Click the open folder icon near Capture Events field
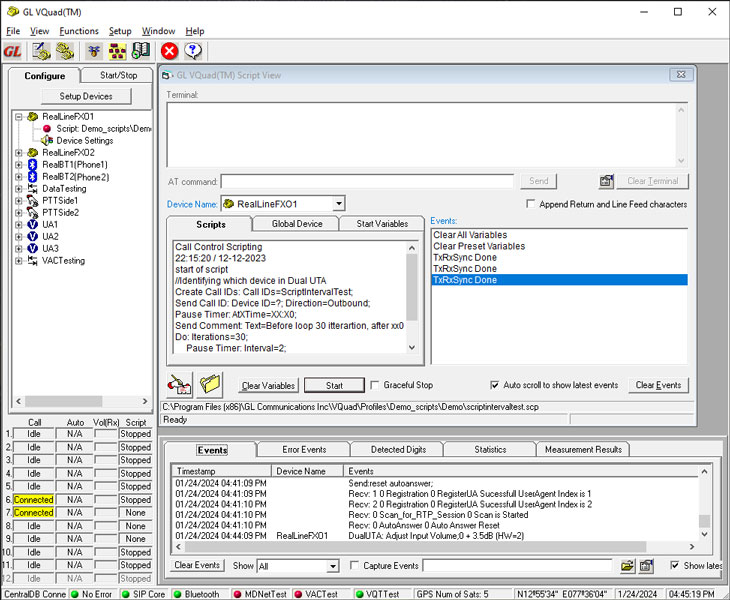 point(628,566)
